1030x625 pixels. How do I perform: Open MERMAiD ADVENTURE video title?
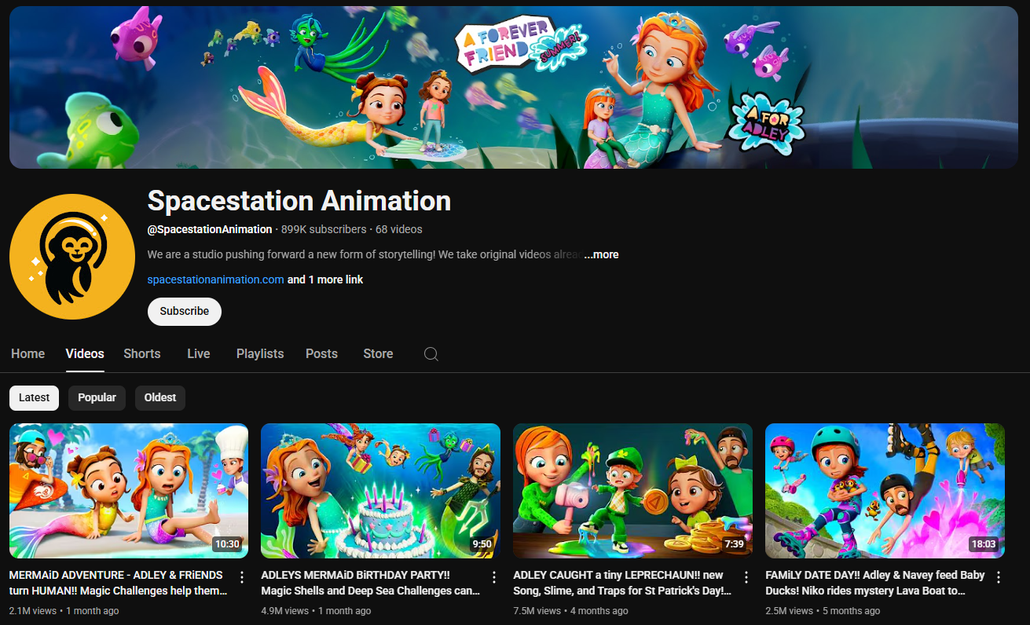click(x=118, y=583)
